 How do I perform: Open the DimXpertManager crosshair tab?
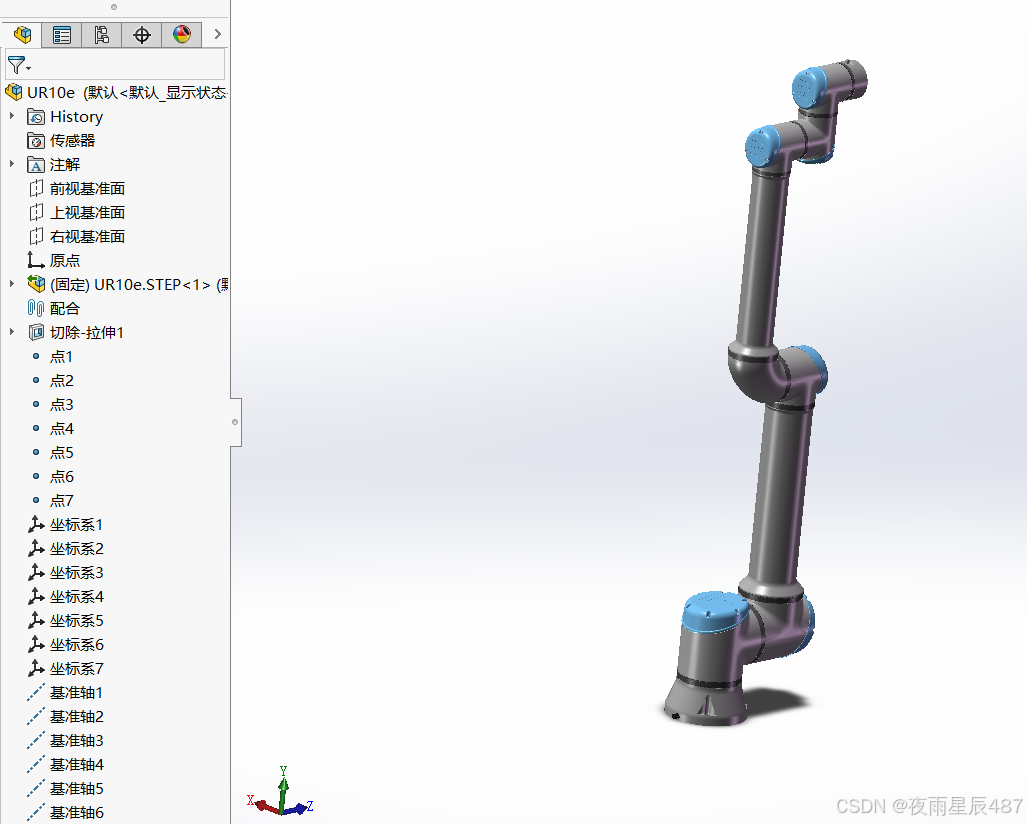click(141, 34)
